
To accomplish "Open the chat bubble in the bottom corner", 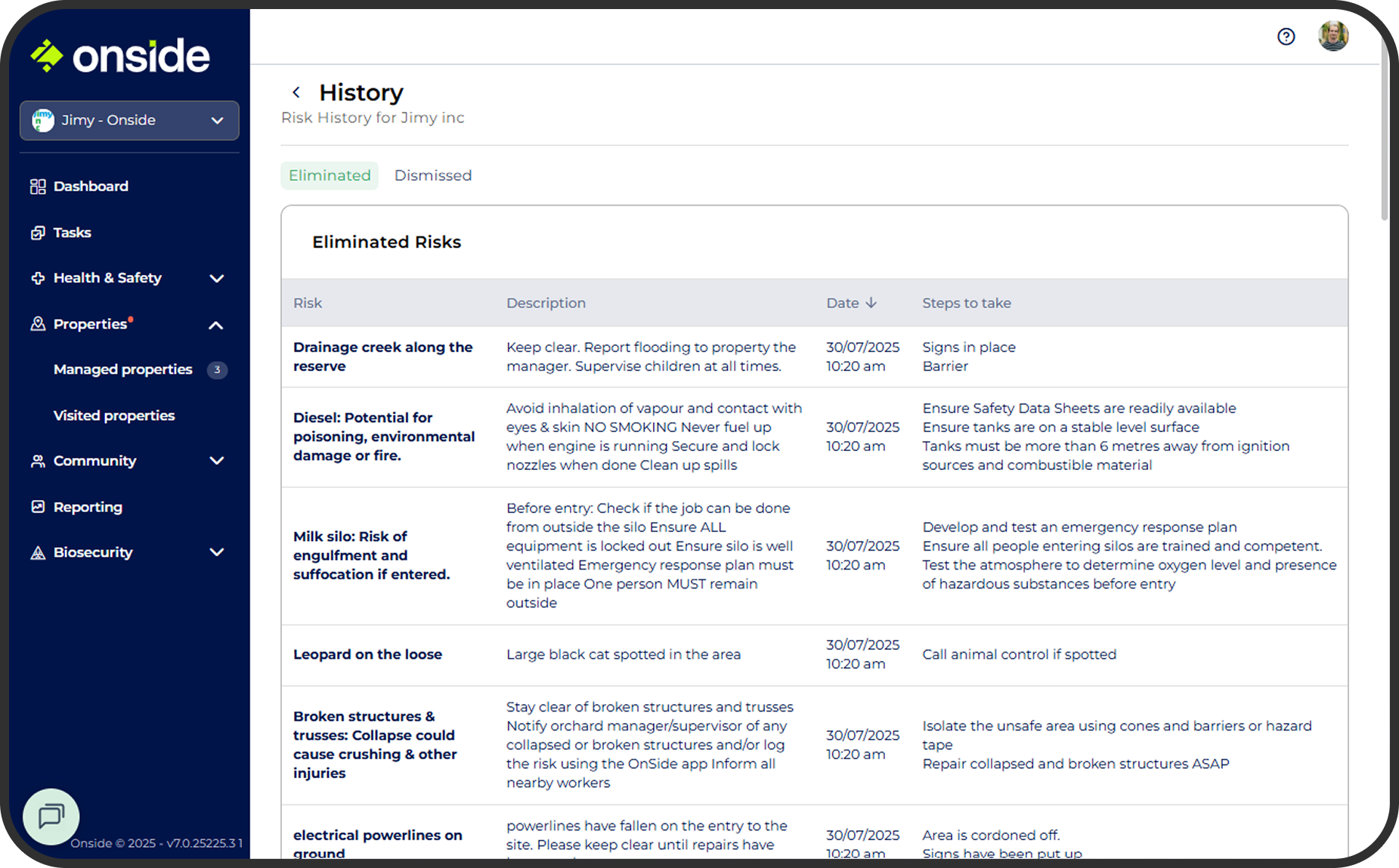I will (x=51, y=817).
